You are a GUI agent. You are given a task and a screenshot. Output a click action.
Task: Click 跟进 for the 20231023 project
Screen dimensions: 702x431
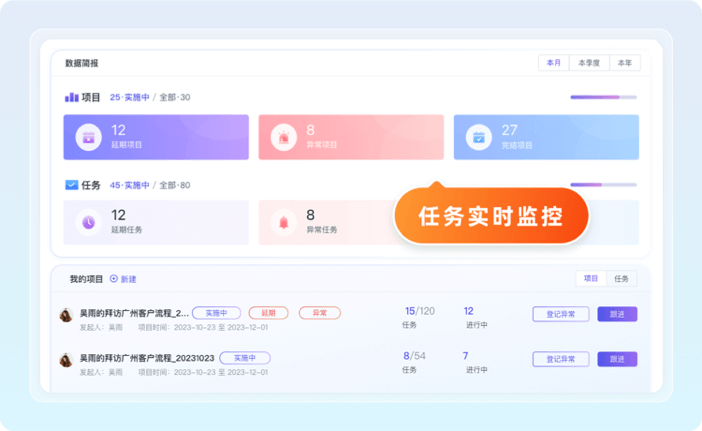click(617, 359)
